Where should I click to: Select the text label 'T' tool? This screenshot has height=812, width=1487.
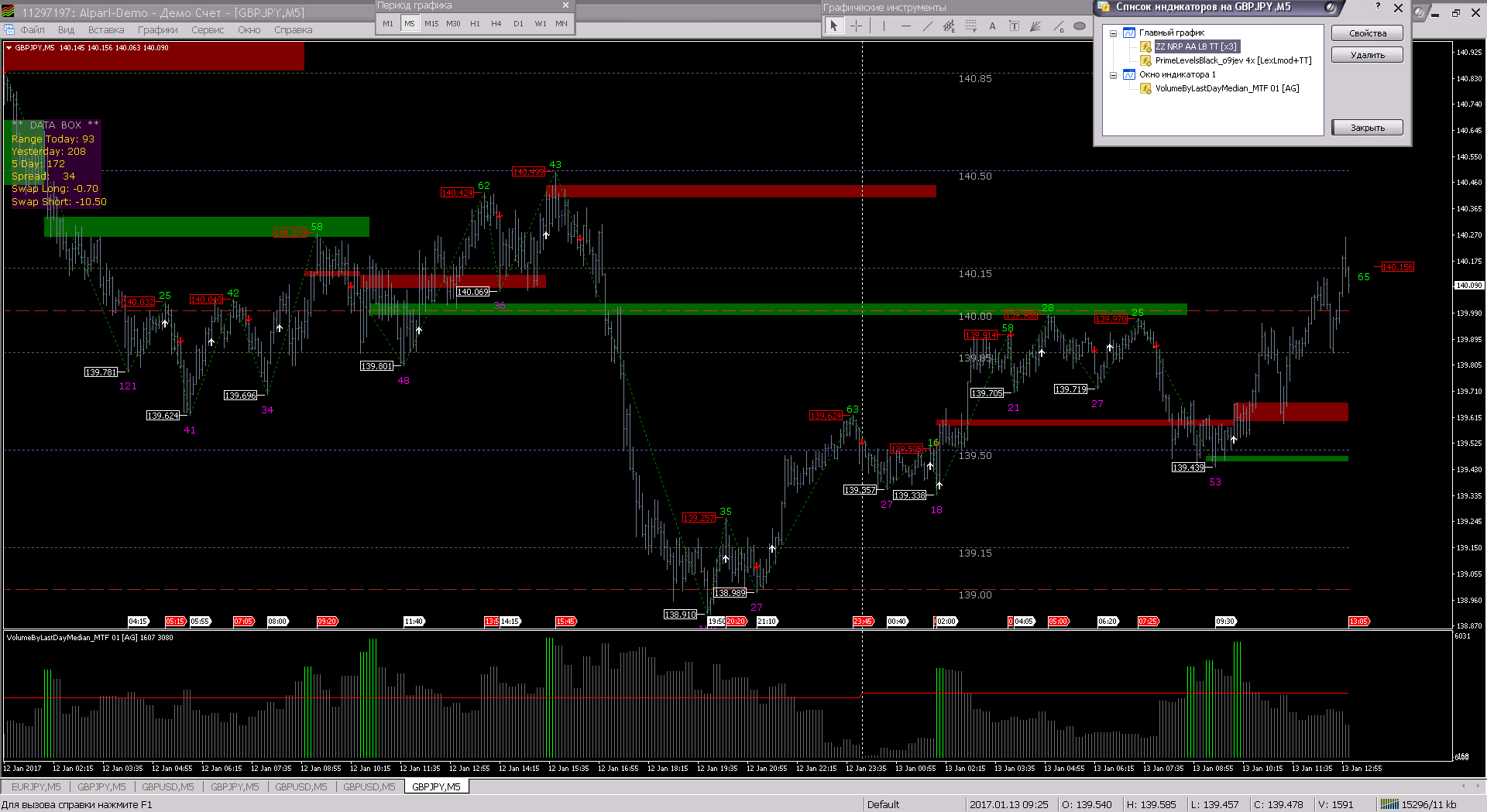click(1014, 26)
